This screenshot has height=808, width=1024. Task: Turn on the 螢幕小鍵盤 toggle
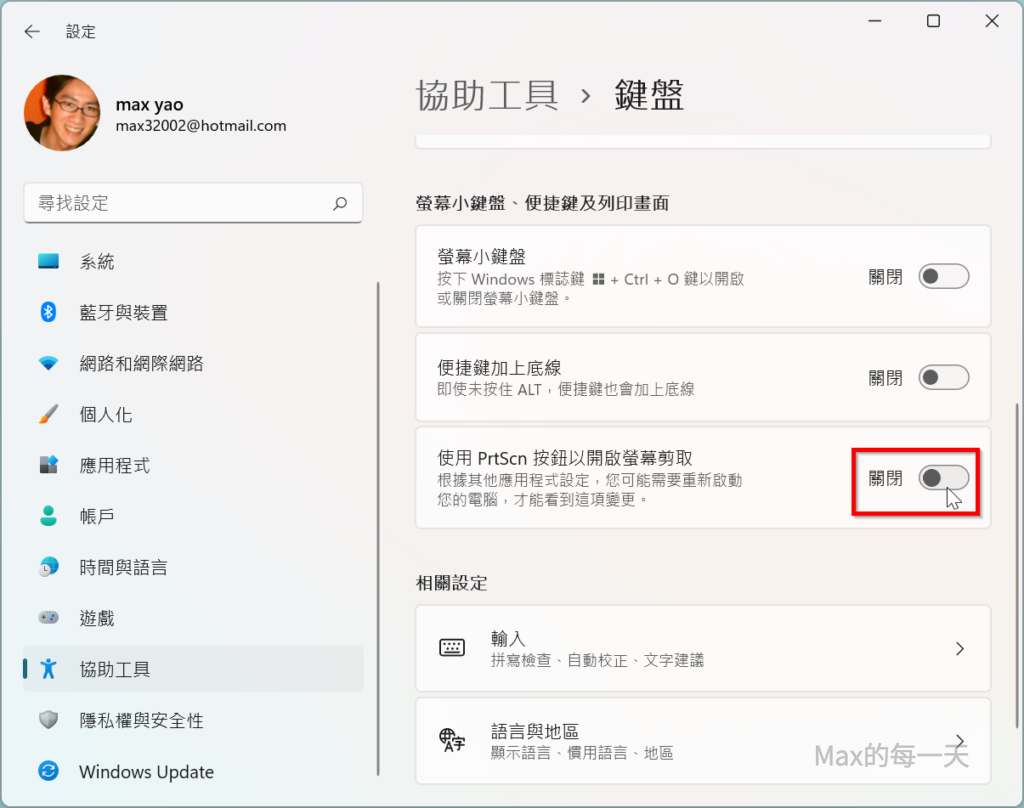pyautogui.click(x=943, y=277)
